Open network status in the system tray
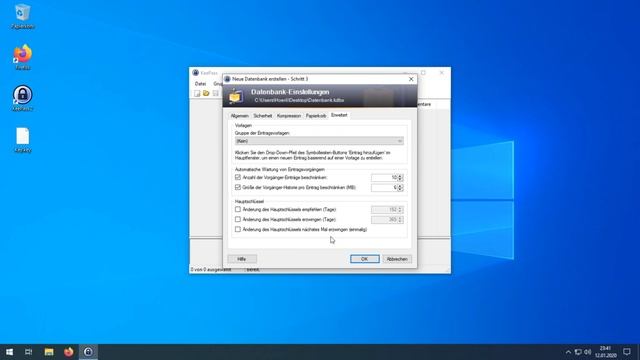 click(578, 352)
